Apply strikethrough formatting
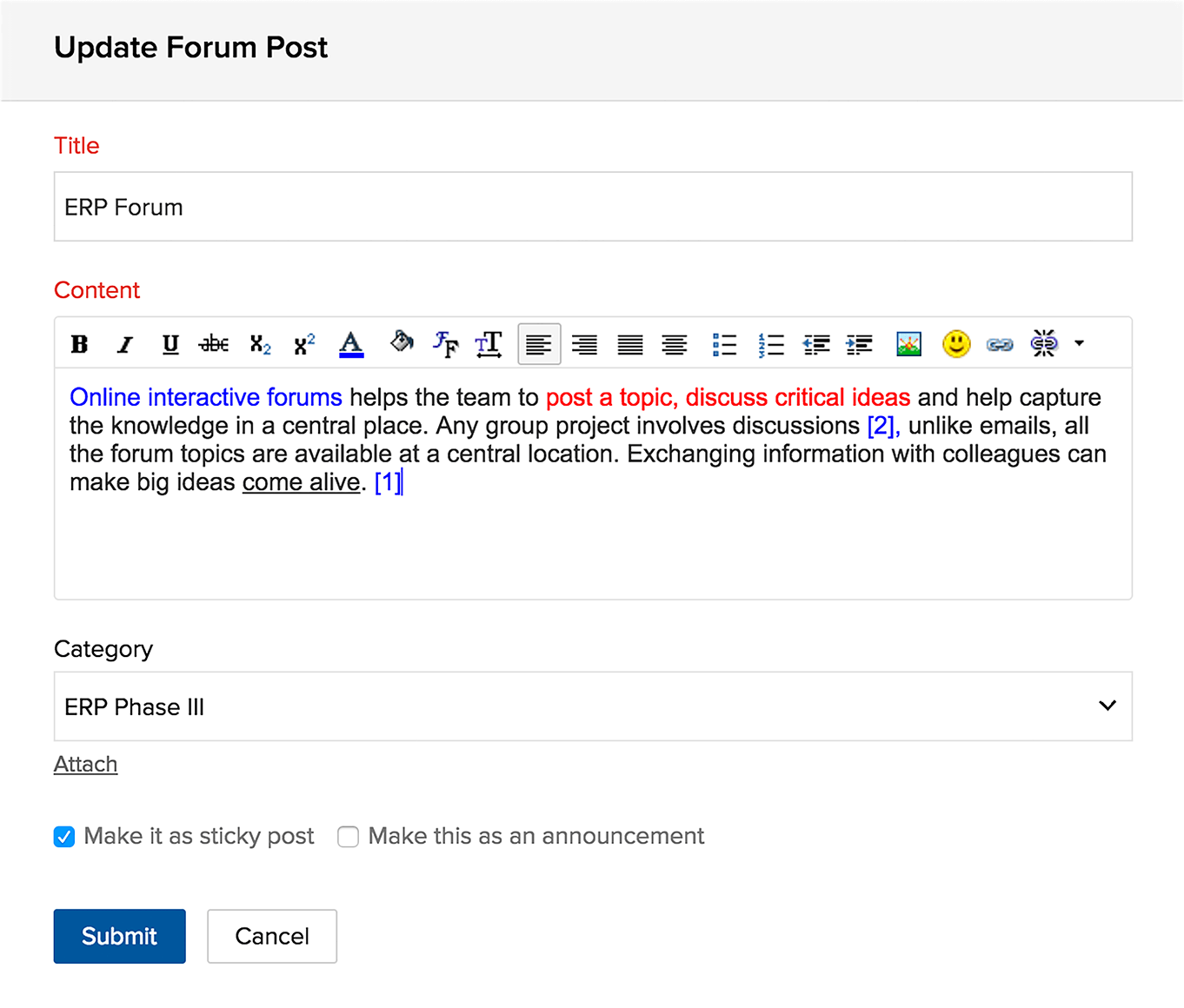 coord(214,344)
